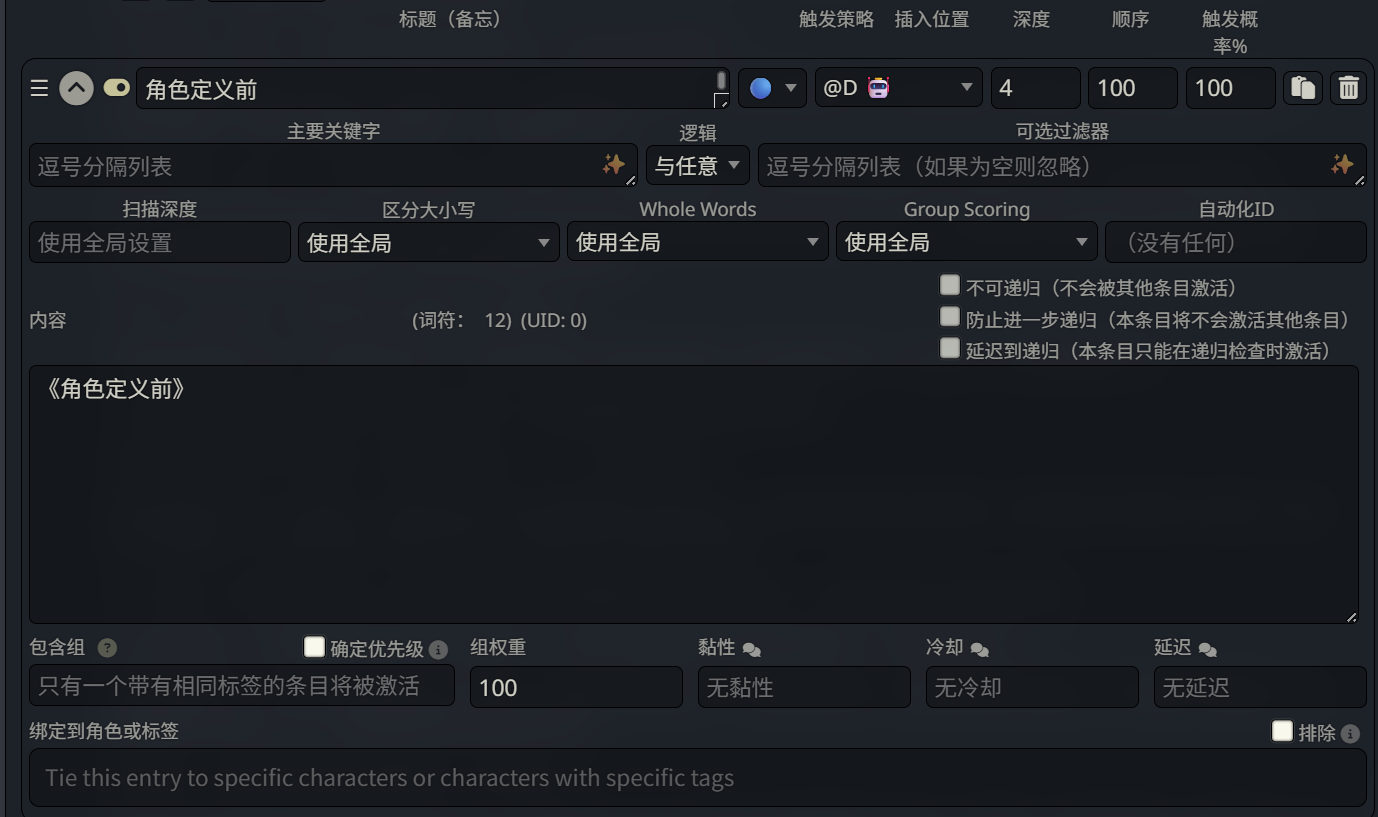Check the 不可递归 checkbox
1378x817 pixels.
(949, 285)
